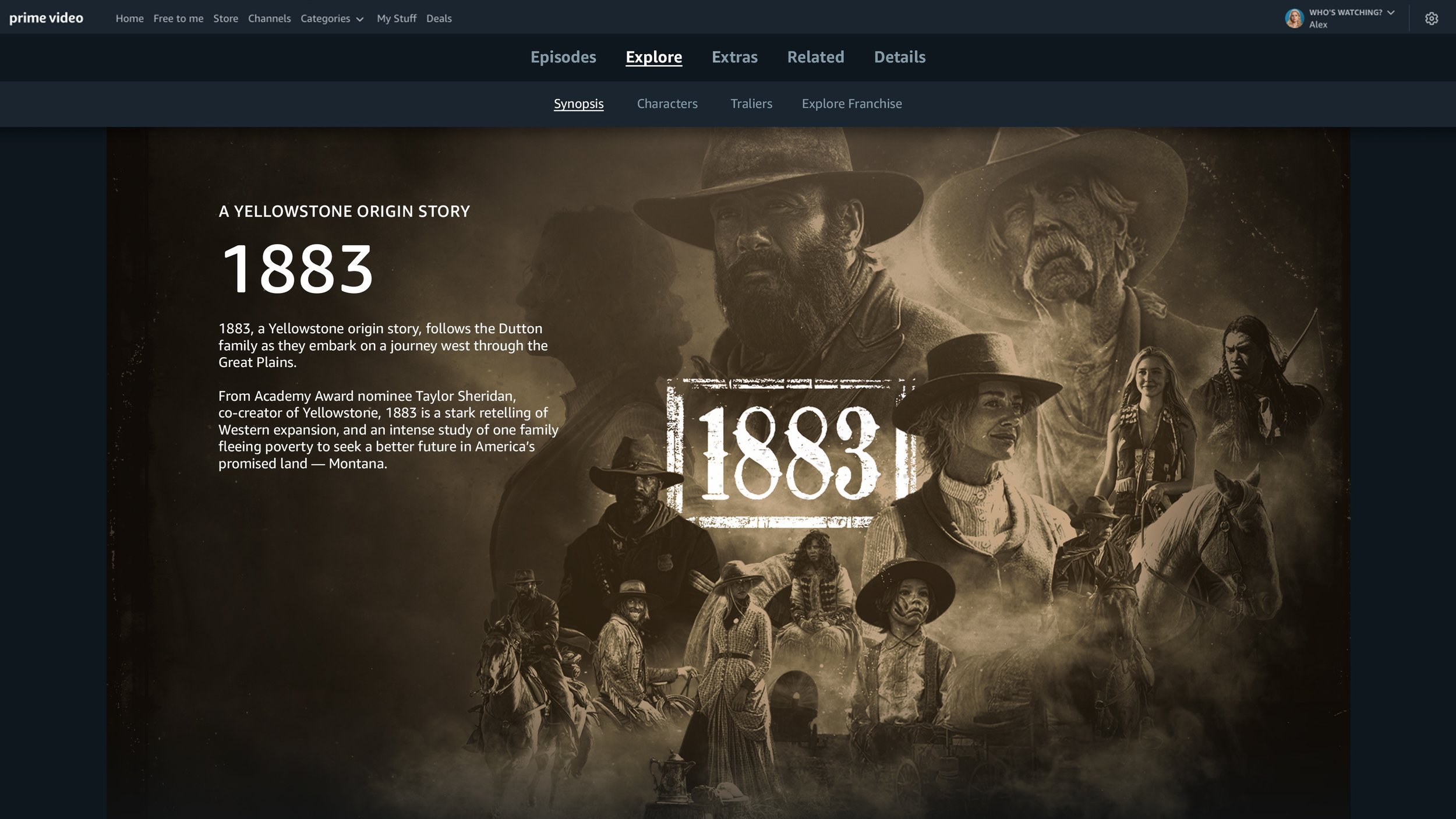1456x819 pixels.
Task: Expand the Categories menu chevron
Action: [360, 19]
